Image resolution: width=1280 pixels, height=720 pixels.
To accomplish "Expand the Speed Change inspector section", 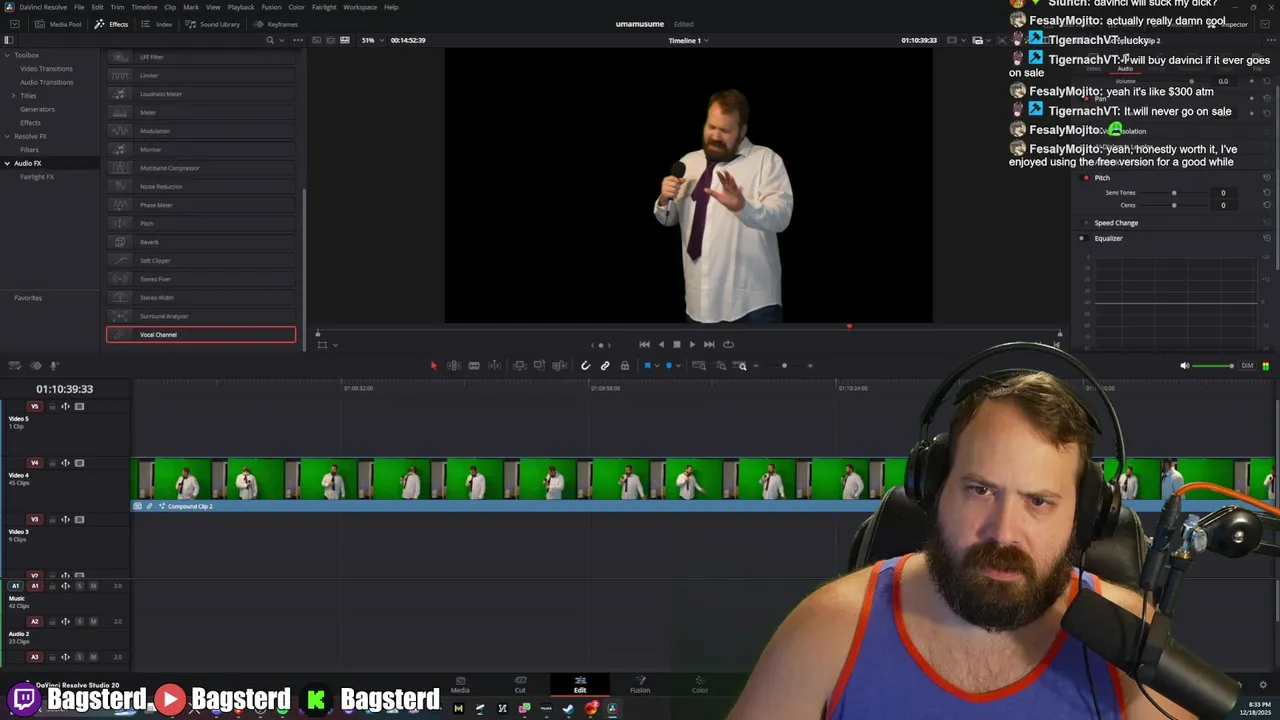I will point(1116,223).
